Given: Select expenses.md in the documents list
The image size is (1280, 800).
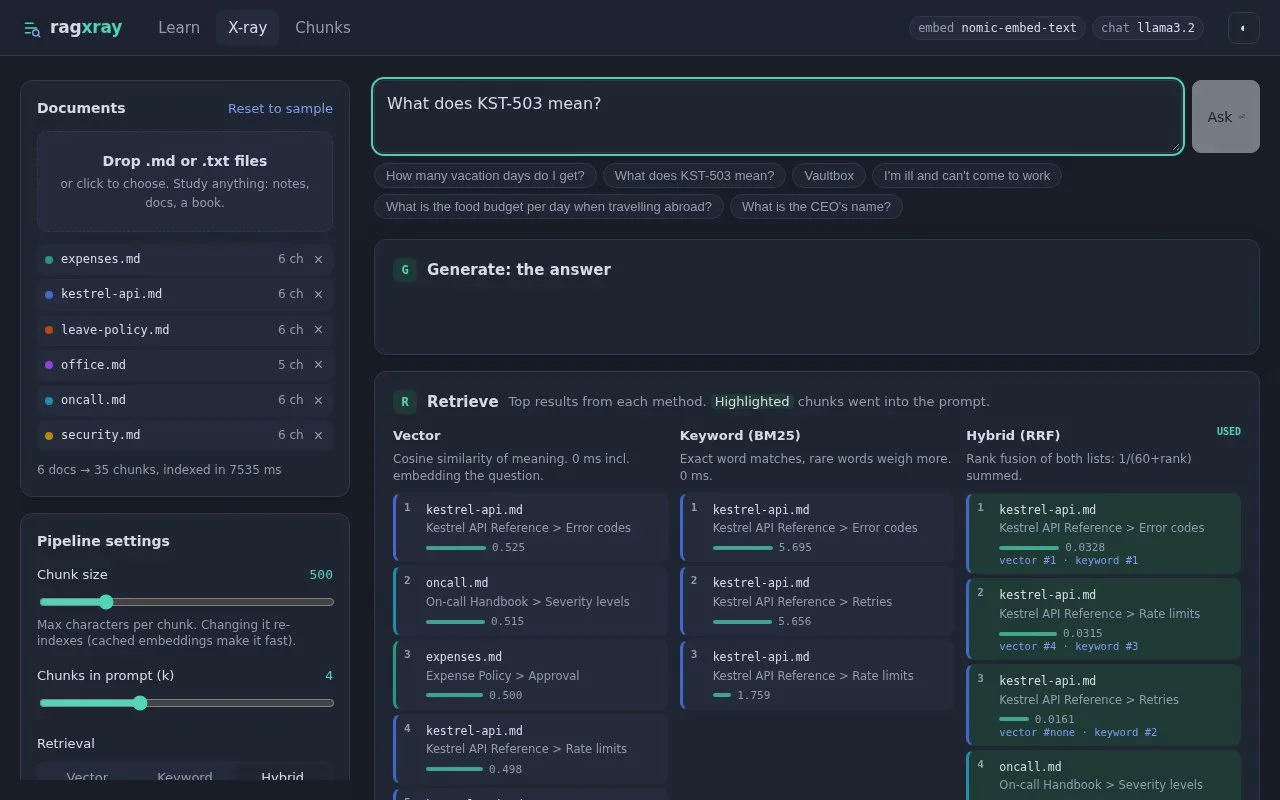Looking at the screenshot, I should tap(185, 259).
